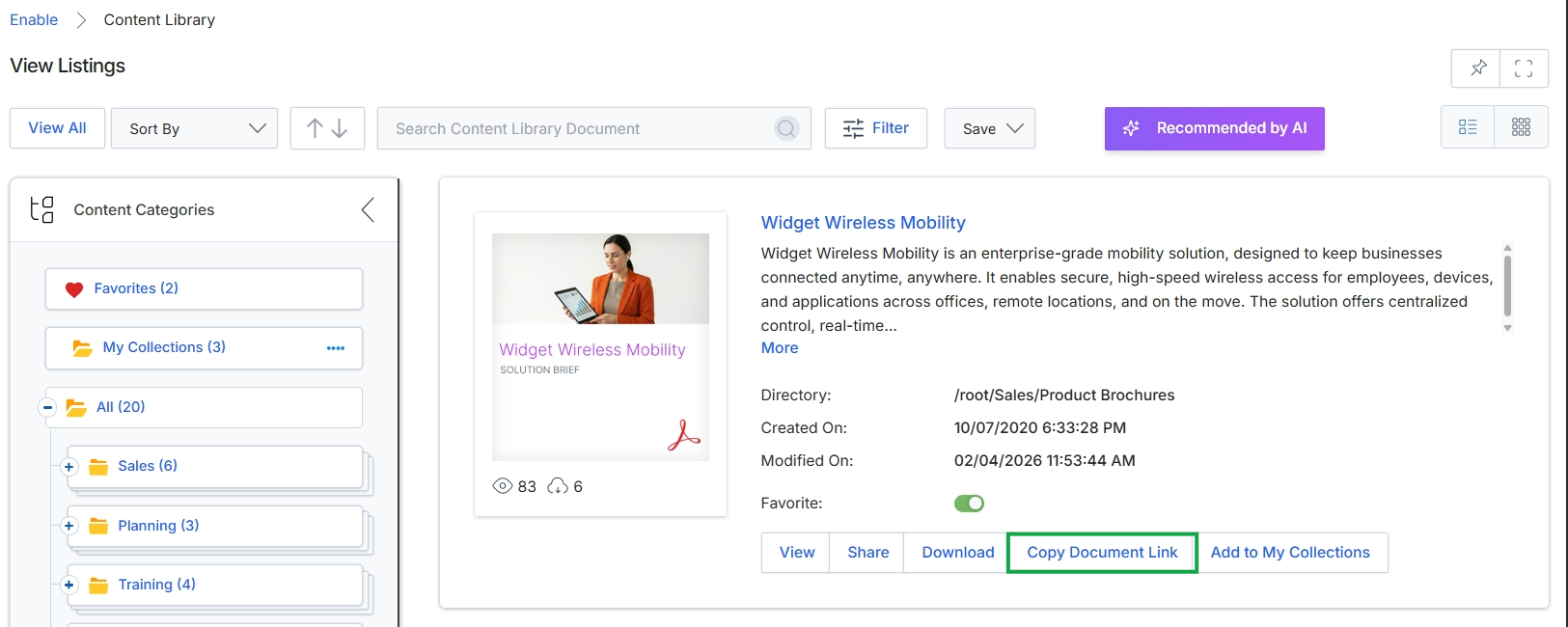
Task: Click the PDF icon on the thumbnail
Action: [x=684, y=436]
